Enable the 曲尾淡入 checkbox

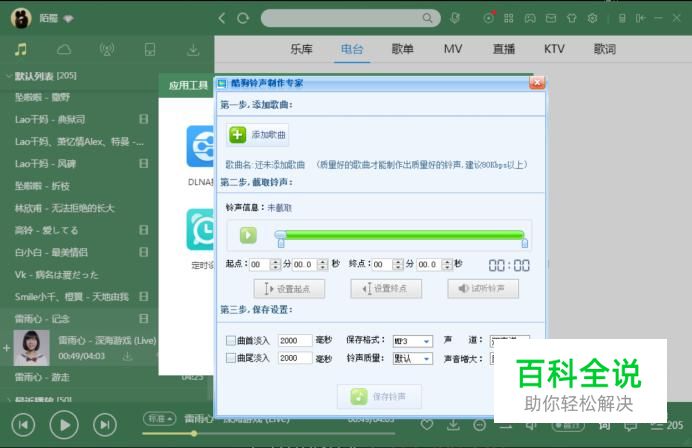point(230,358)
